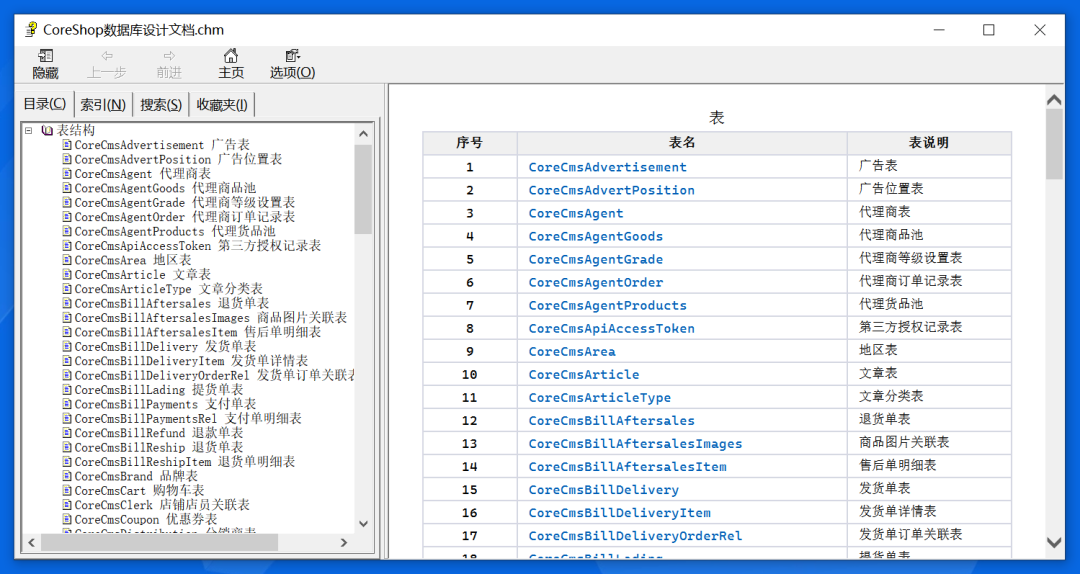Click tree scrollbar up arrow
The height and width of the screenshot is (574, 1080).
(364, 134)
